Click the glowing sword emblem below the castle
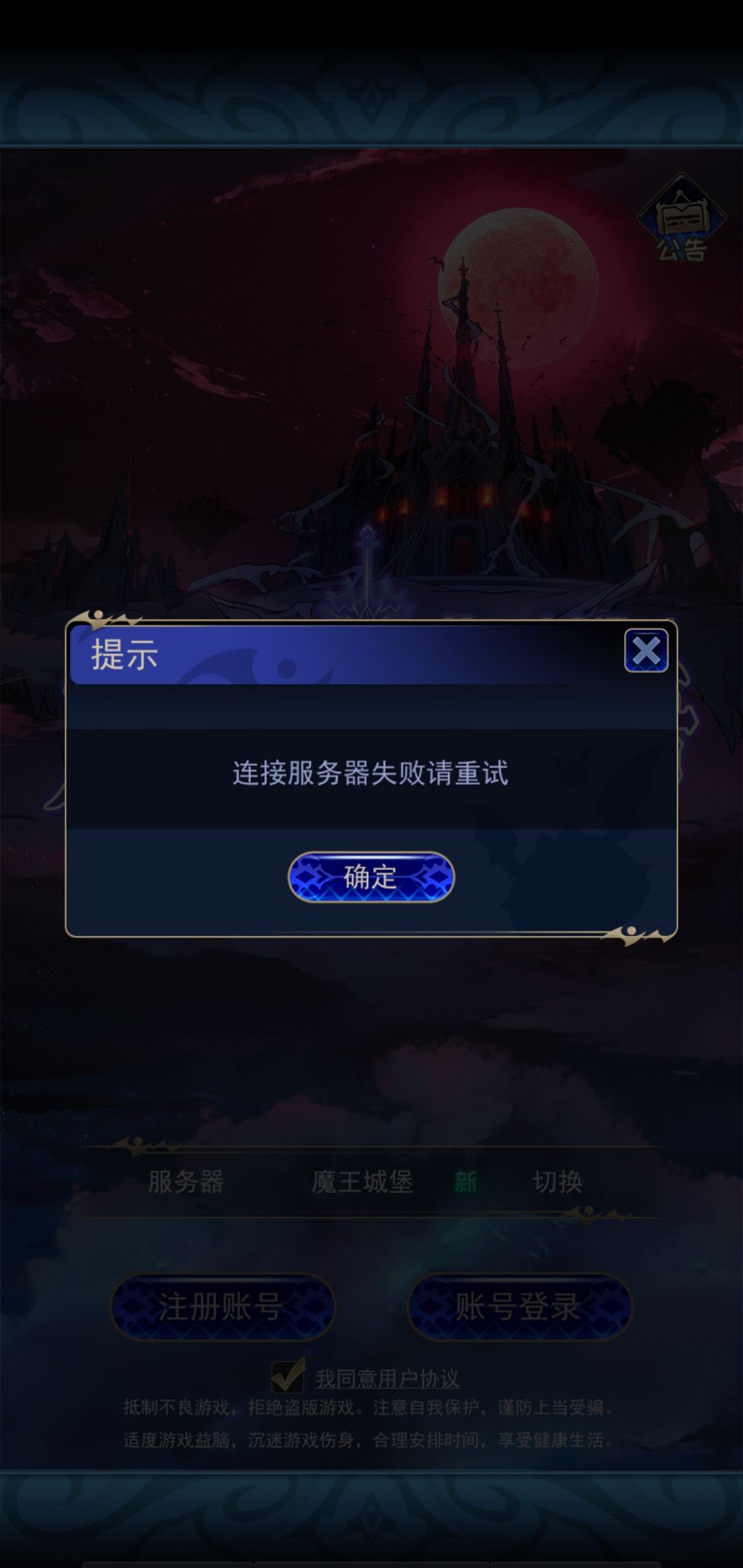 tap(369, 571)
